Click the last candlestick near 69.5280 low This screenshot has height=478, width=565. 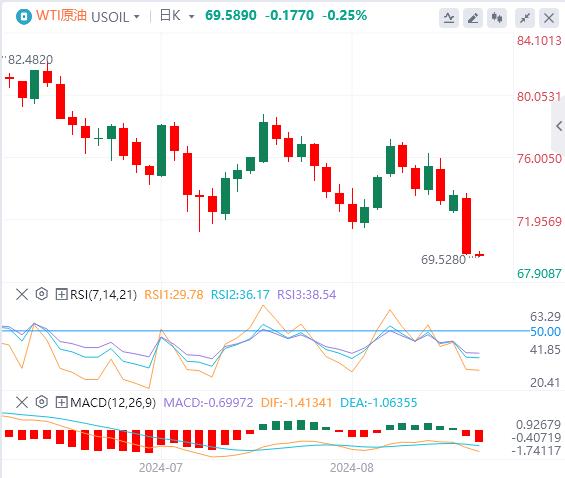480,255
